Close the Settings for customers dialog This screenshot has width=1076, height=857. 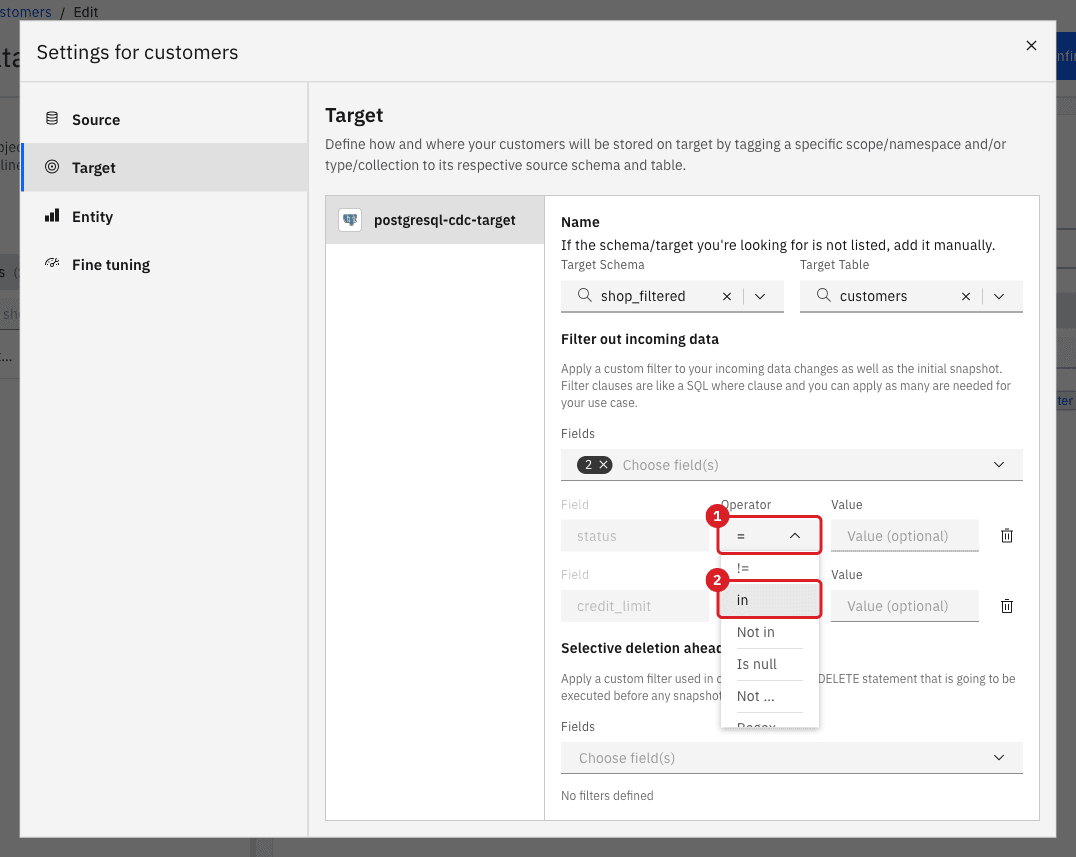1031,45
